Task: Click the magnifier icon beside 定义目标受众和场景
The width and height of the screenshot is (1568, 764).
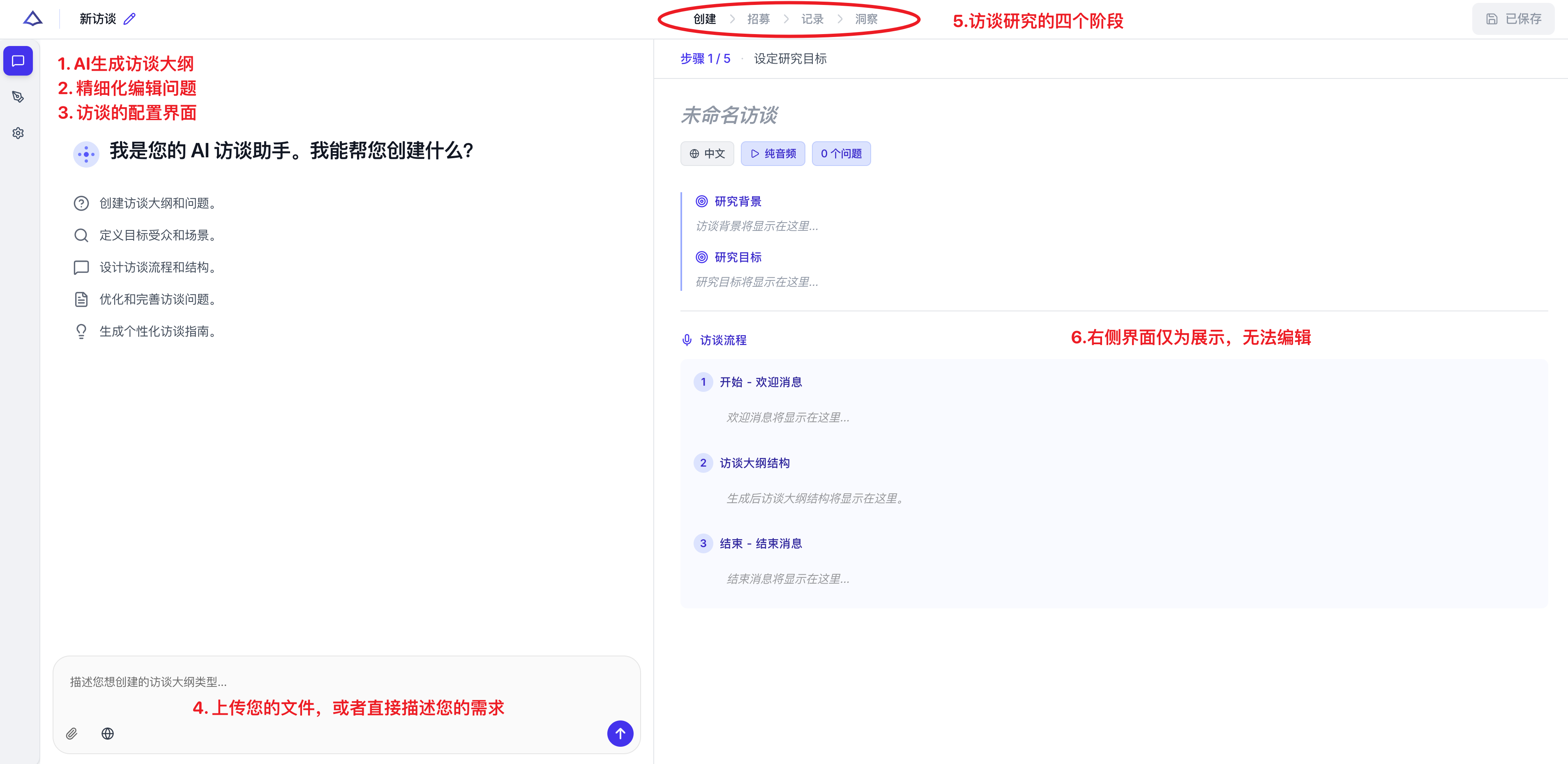Action: [82, 235]
